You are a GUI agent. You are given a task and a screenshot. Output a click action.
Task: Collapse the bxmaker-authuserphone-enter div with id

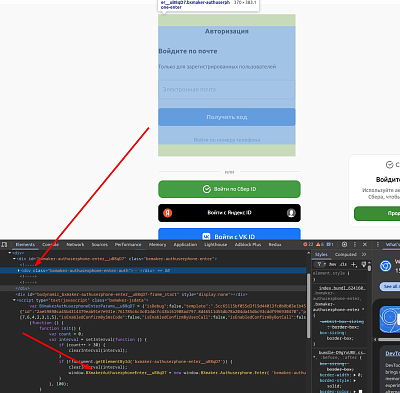point(14,259)
